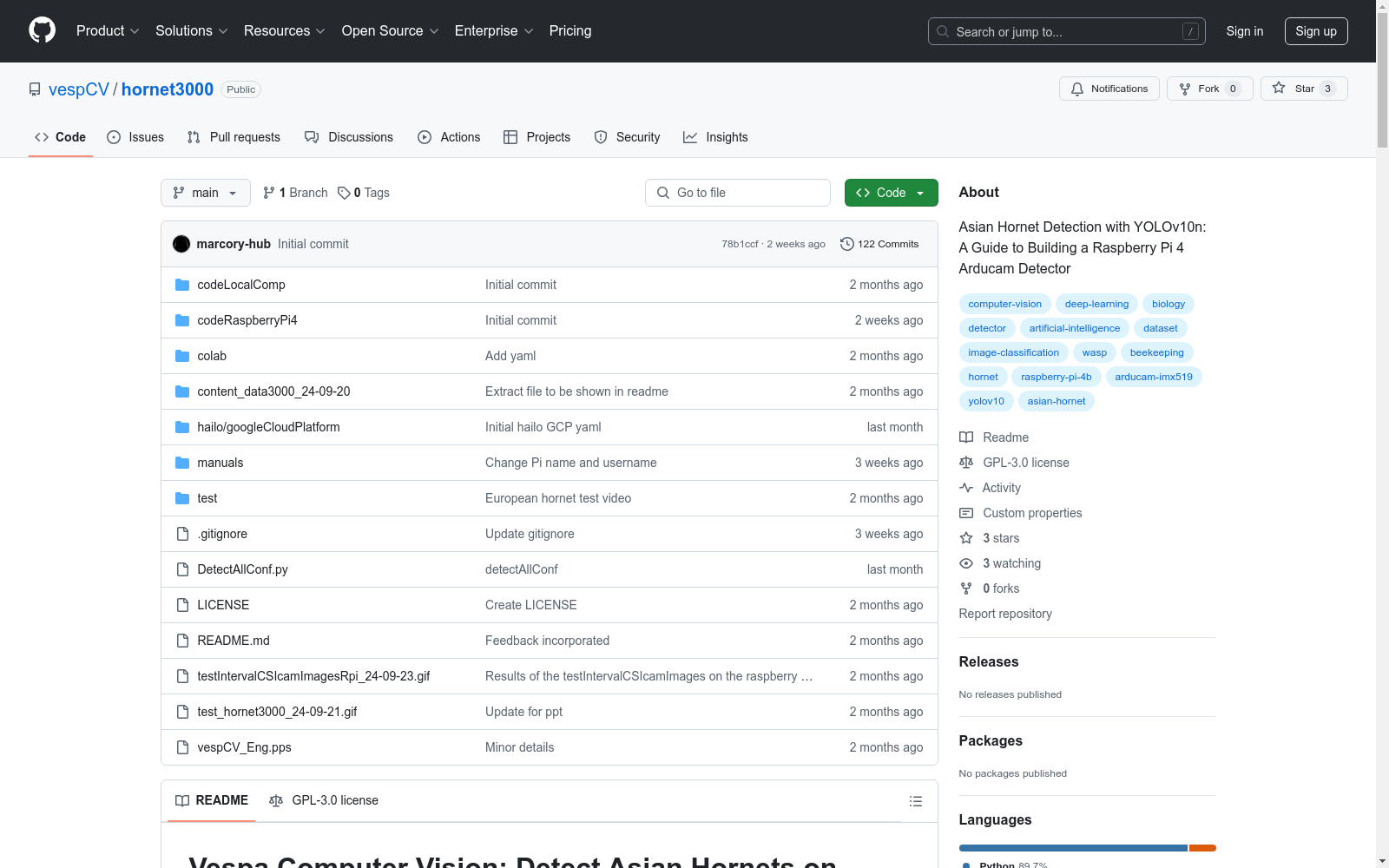This screenshot has height=868, width=1389.
Task: Open the yolov10 topic tag
Action: click(x=986, y=401)
